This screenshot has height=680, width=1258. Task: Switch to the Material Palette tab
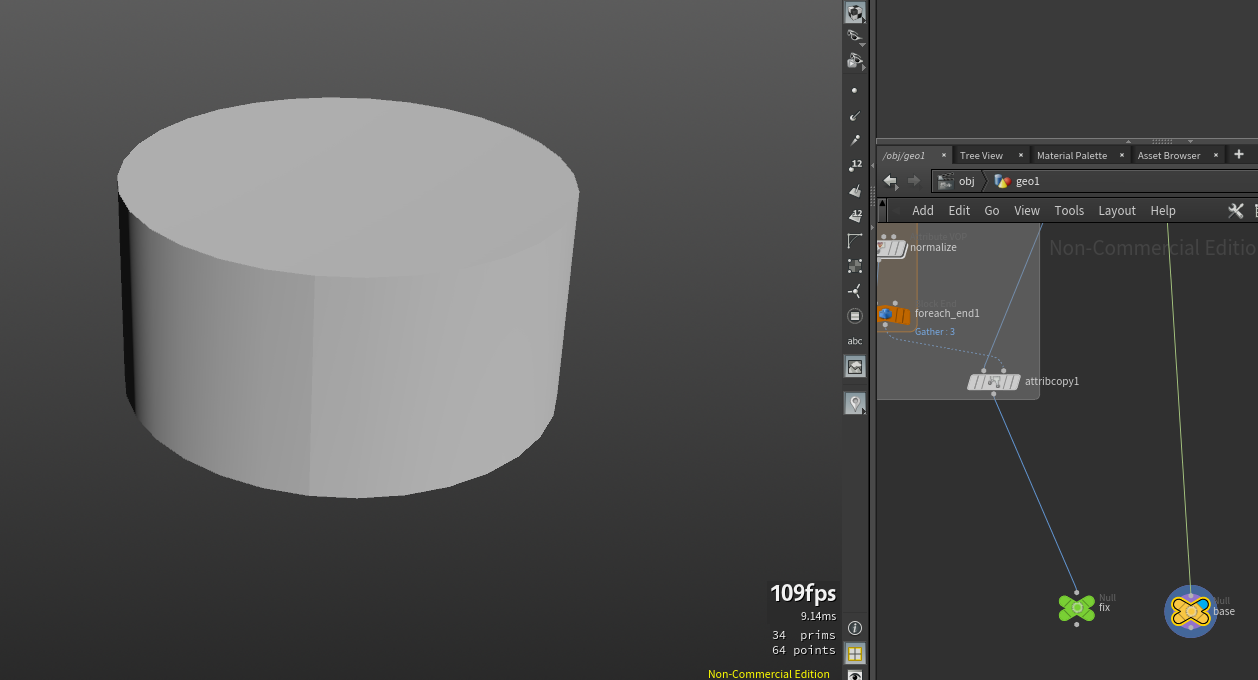(1072, 155)
